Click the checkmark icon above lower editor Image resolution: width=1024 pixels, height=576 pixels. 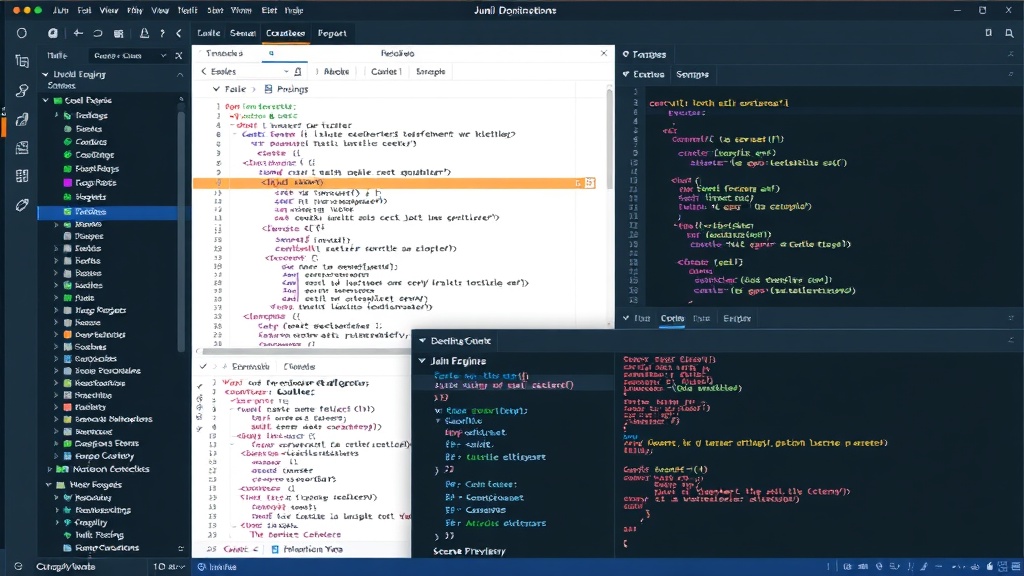203,366
